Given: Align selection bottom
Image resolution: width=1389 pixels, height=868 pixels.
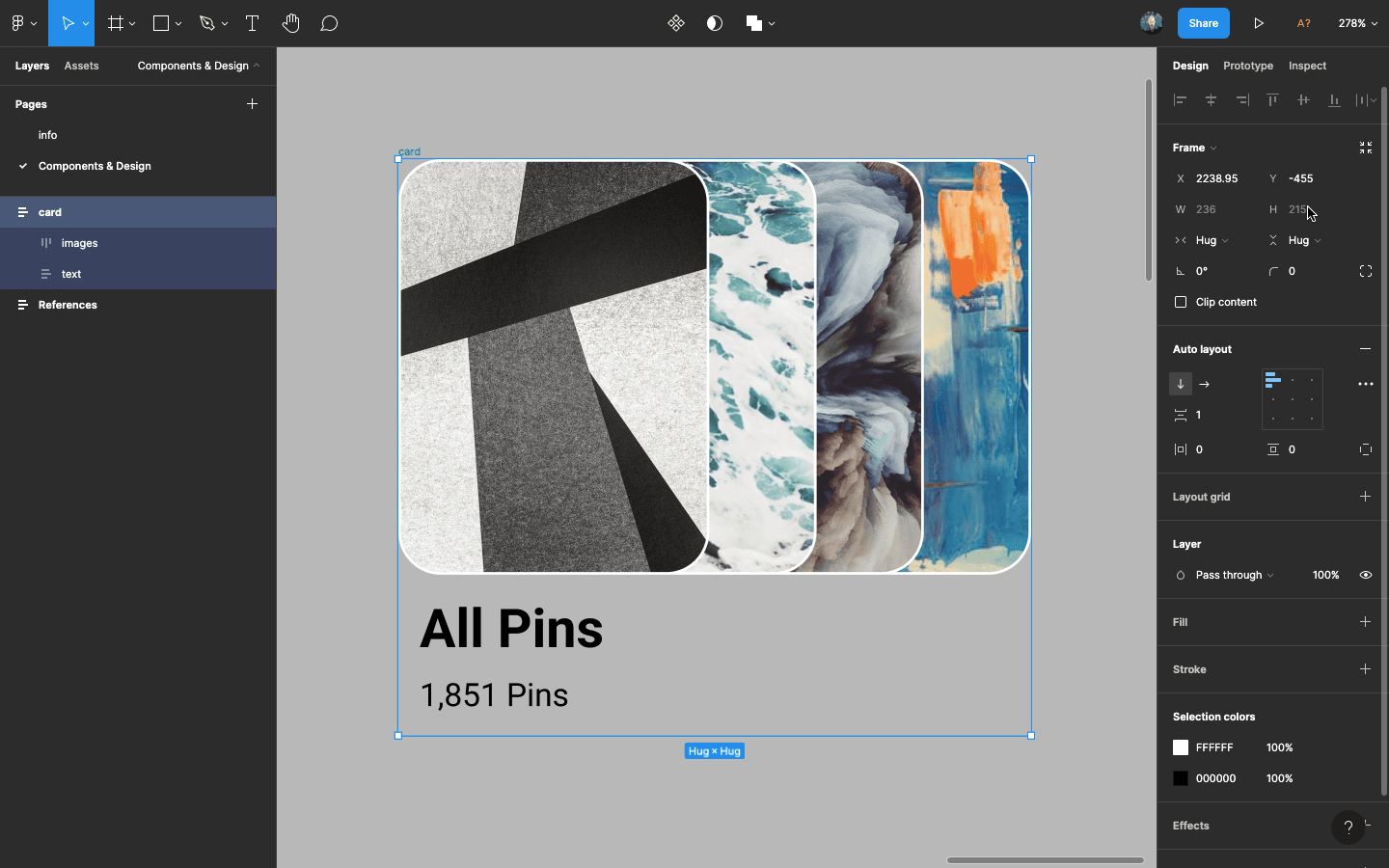Looking at the screenshot, I should [1334, 99].
